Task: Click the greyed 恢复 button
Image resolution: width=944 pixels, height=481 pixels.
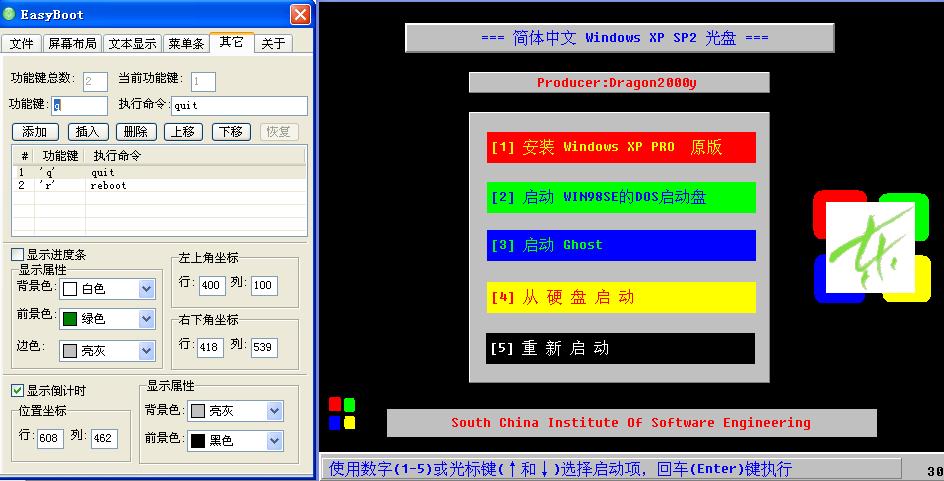Action: tap(279, 132)
